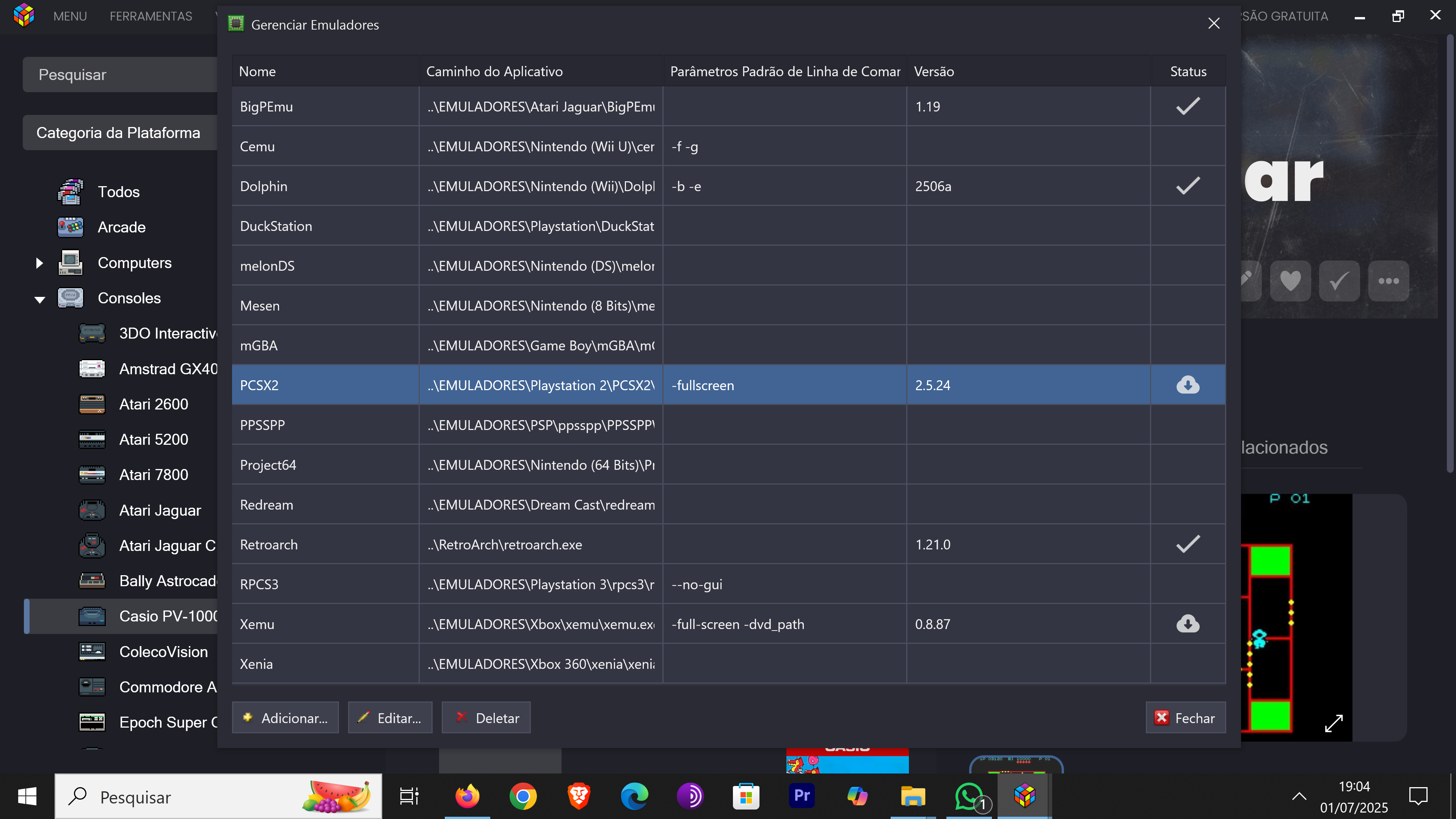Image resolution: width=1456 pixels, height=819 pixels.
Task: Click the -fullscreen parameter cell
Action: (784, 385)
